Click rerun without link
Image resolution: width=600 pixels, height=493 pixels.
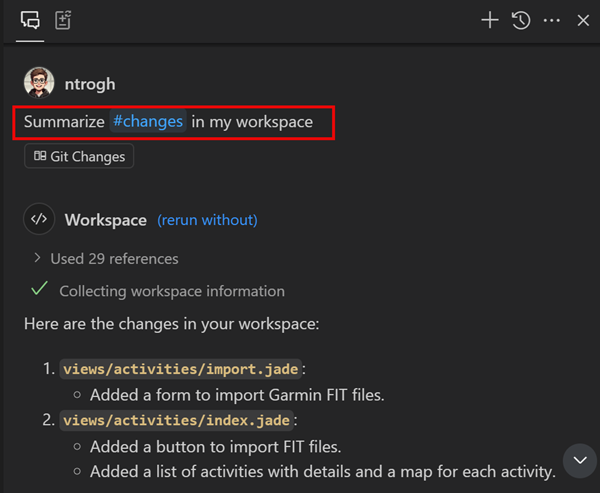coord(207,220)
